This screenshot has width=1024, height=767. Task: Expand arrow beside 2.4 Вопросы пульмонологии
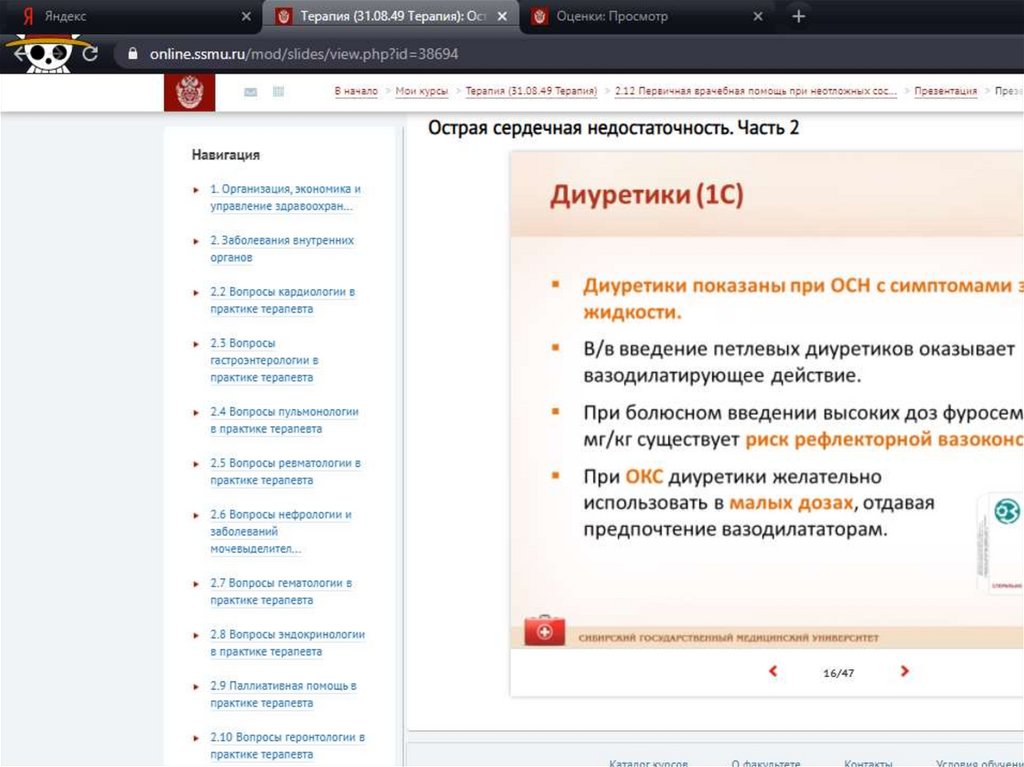click(196, 413)
